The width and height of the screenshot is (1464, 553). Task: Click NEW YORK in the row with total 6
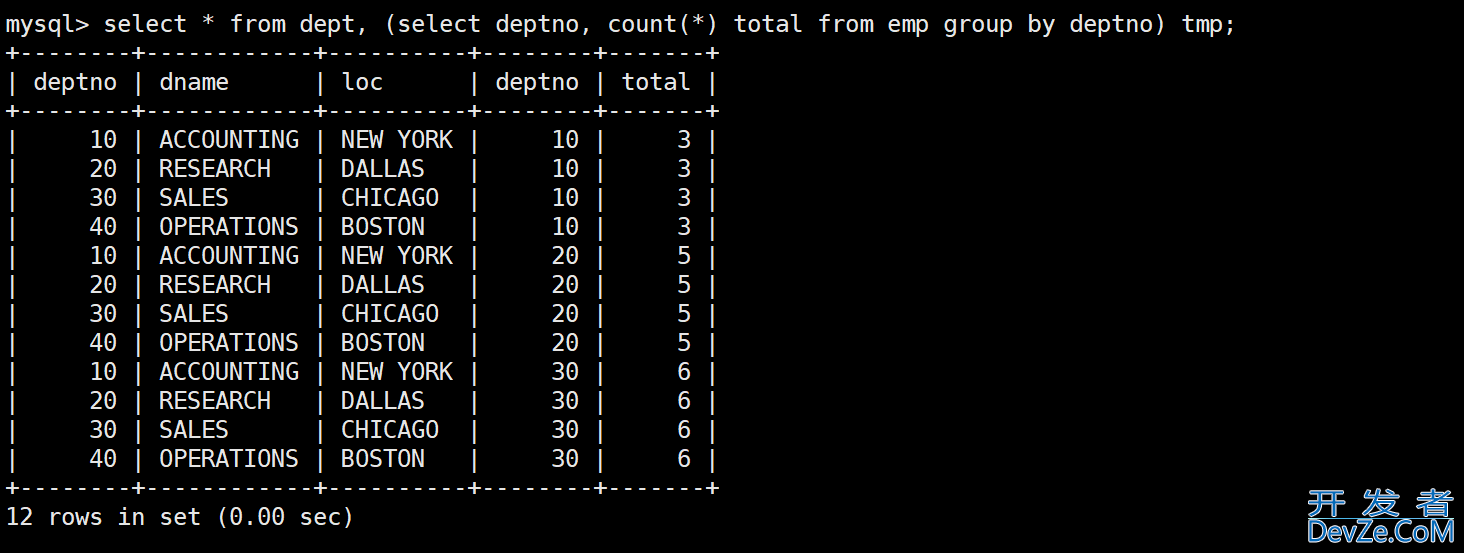coord(397,371)
